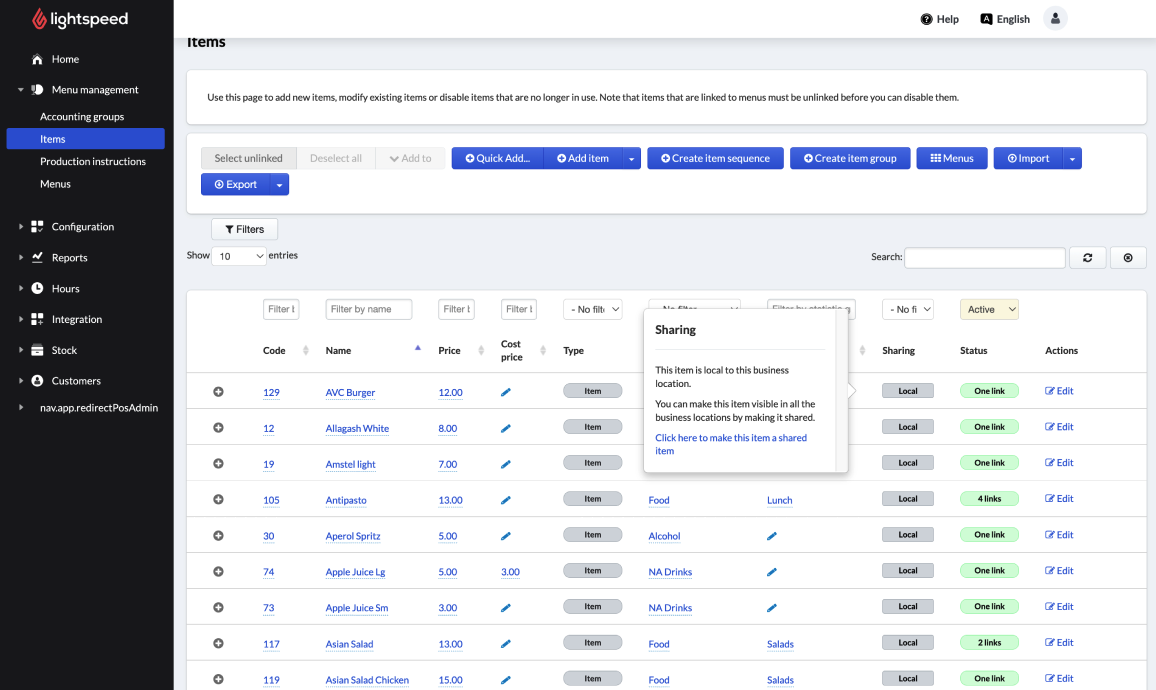1156x690 pixels.
Task: Edit cost price pencil for Asian Salad
Action: coord(506,644)
